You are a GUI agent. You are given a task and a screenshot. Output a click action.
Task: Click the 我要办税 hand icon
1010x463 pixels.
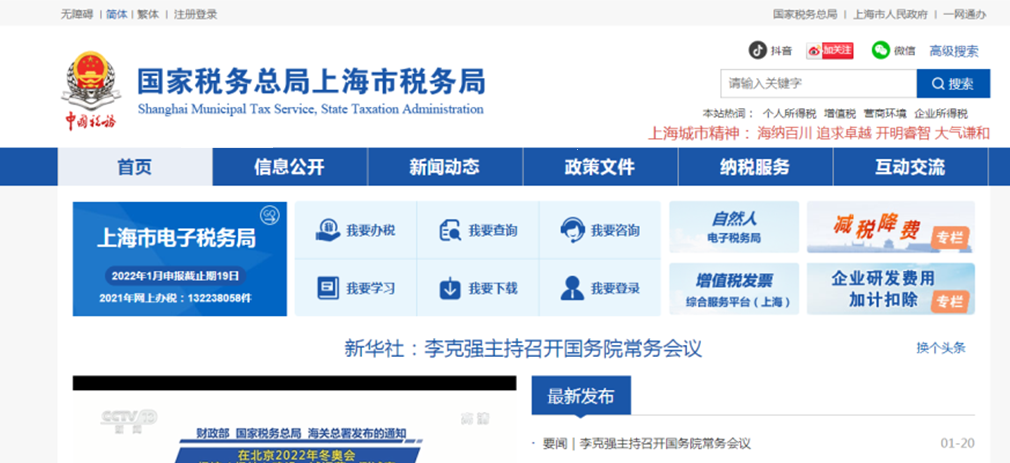pos(328,230)
